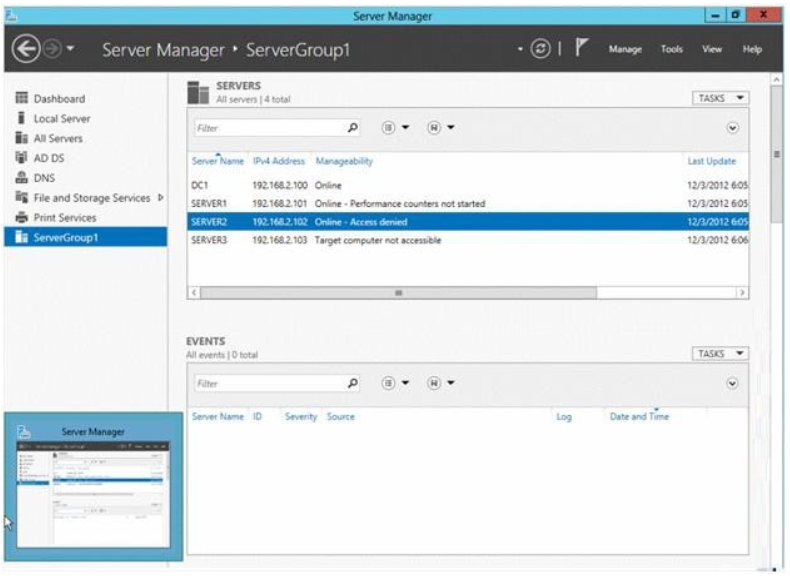The width and height of the screenshot is (790, 579).
Task: Click the forward navigation arrow button
Action: click(52, 49)
